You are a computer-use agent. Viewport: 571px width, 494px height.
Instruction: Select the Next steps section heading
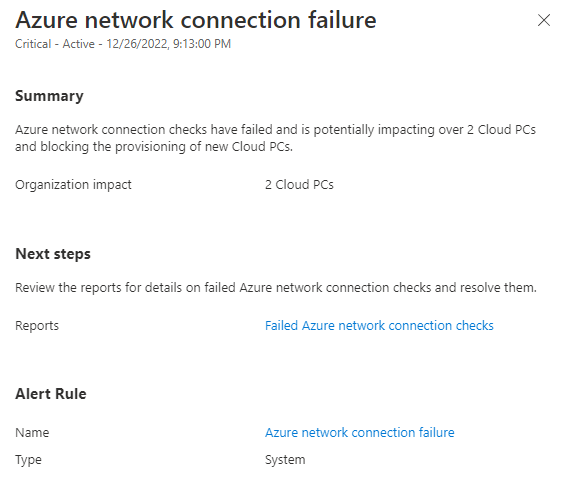[x=53, y=254]
